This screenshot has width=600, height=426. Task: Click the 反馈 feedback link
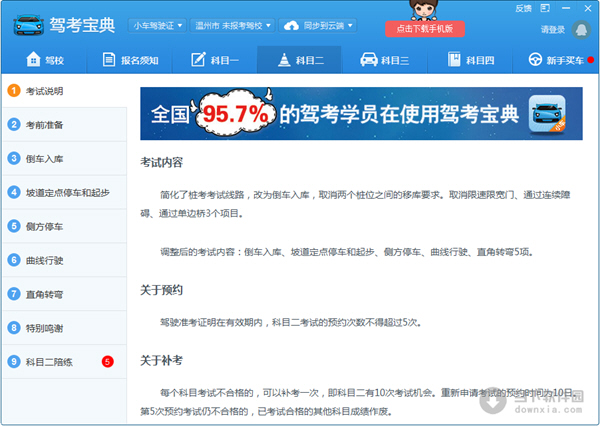point(523,8)
